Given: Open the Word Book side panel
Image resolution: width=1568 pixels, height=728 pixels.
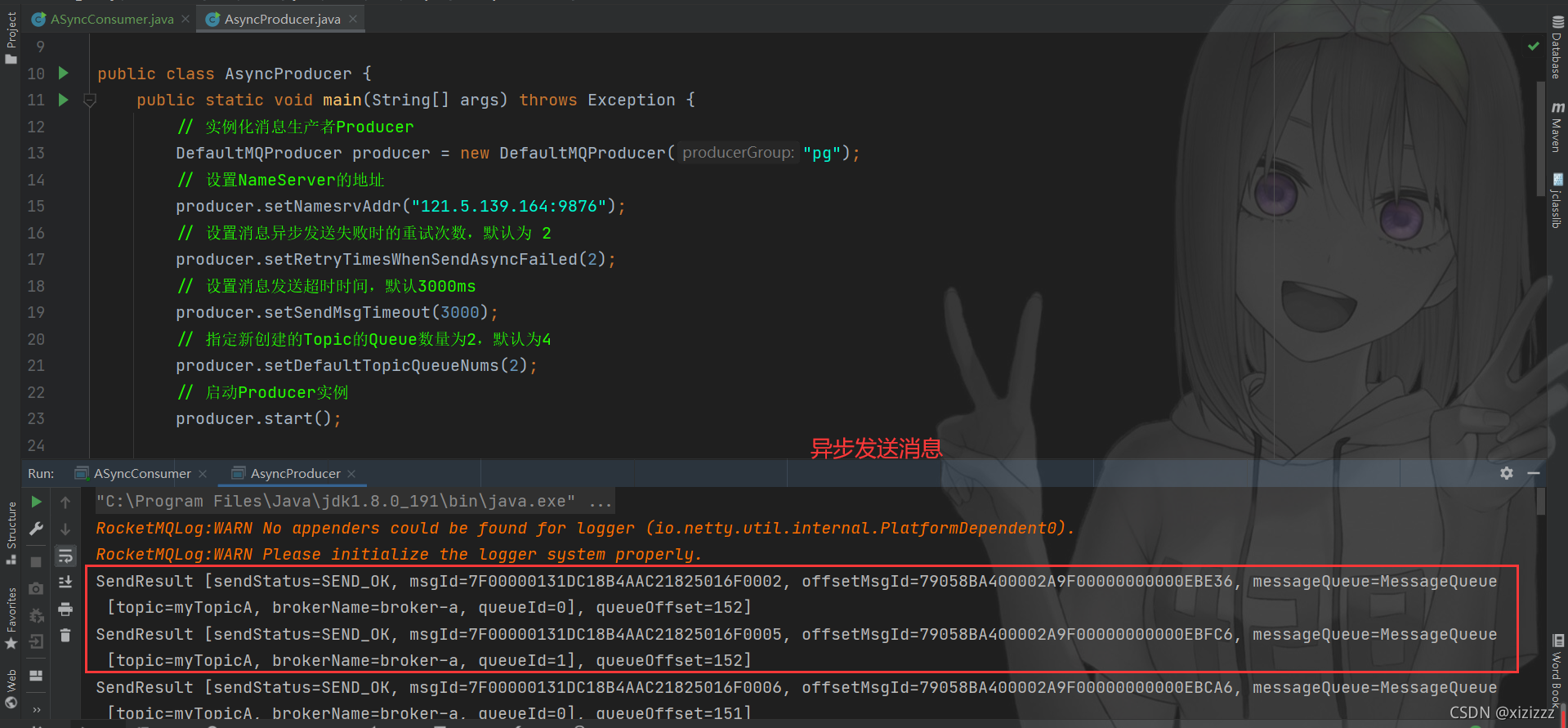Looking at the screenshot, I should (1557, 672).
